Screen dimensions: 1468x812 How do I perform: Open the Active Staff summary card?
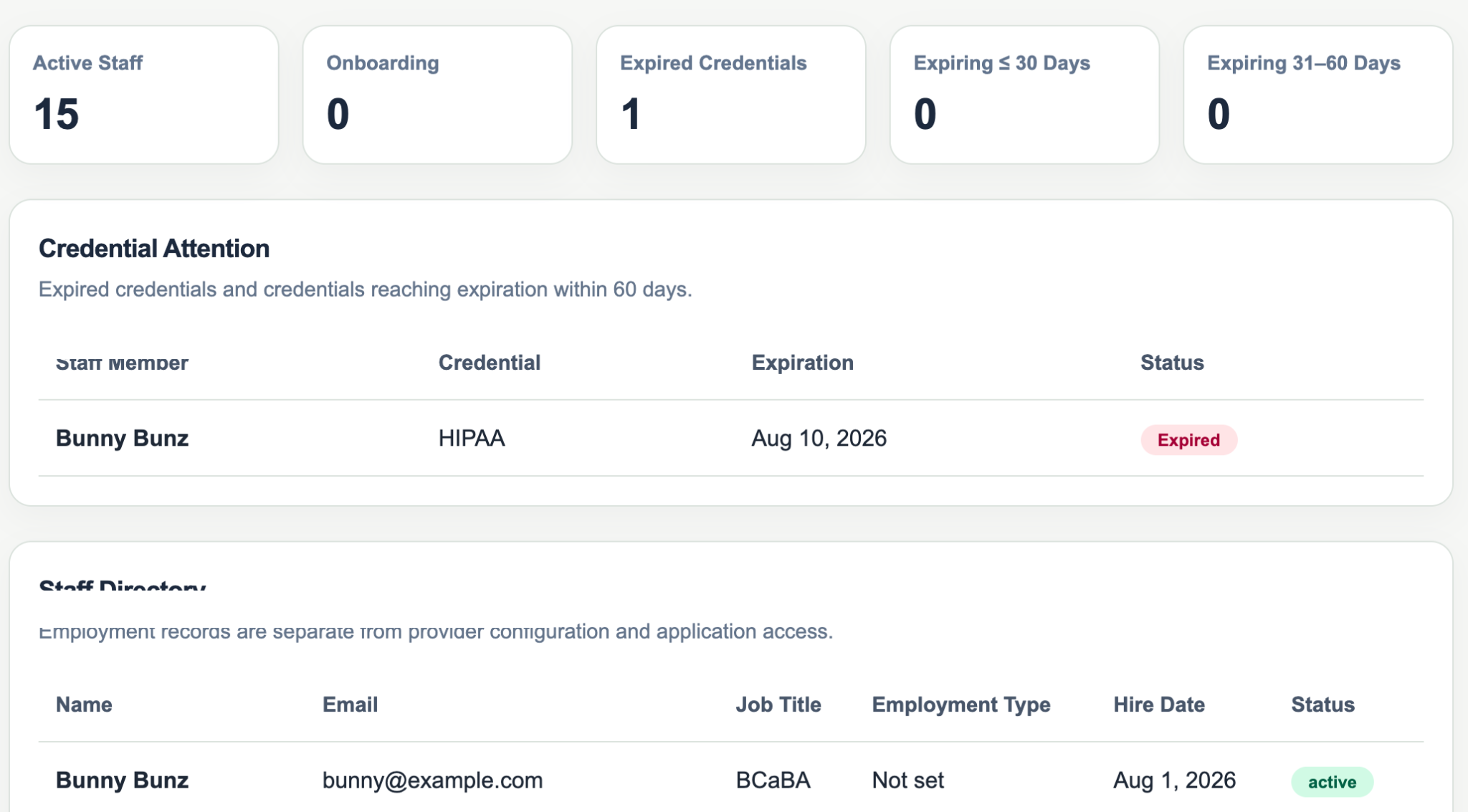click(x=144, y=95)
